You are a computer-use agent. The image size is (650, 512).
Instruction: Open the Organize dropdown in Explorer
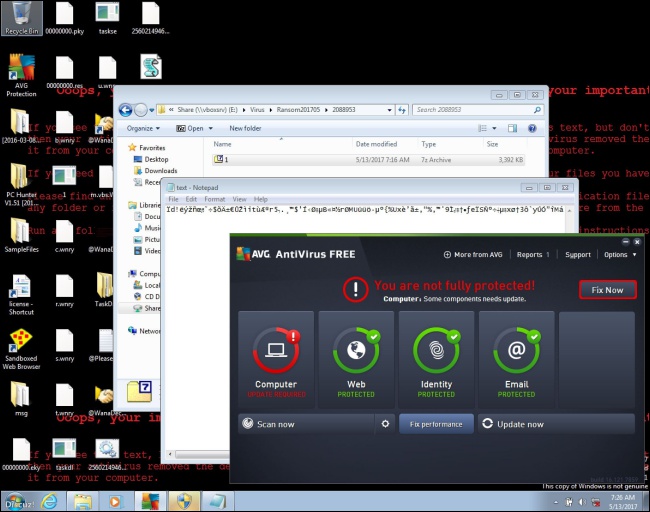coord(143,128)
